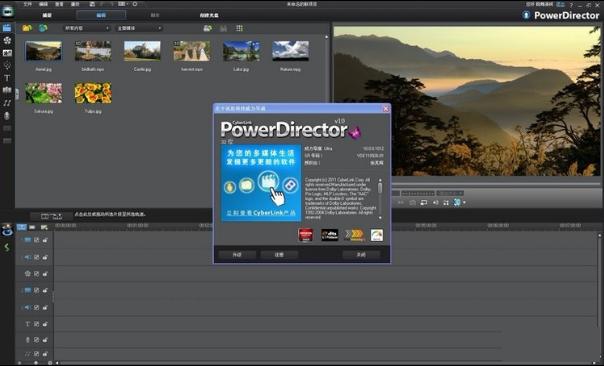Click the leftmost upgrade button in About dialog

237,255
